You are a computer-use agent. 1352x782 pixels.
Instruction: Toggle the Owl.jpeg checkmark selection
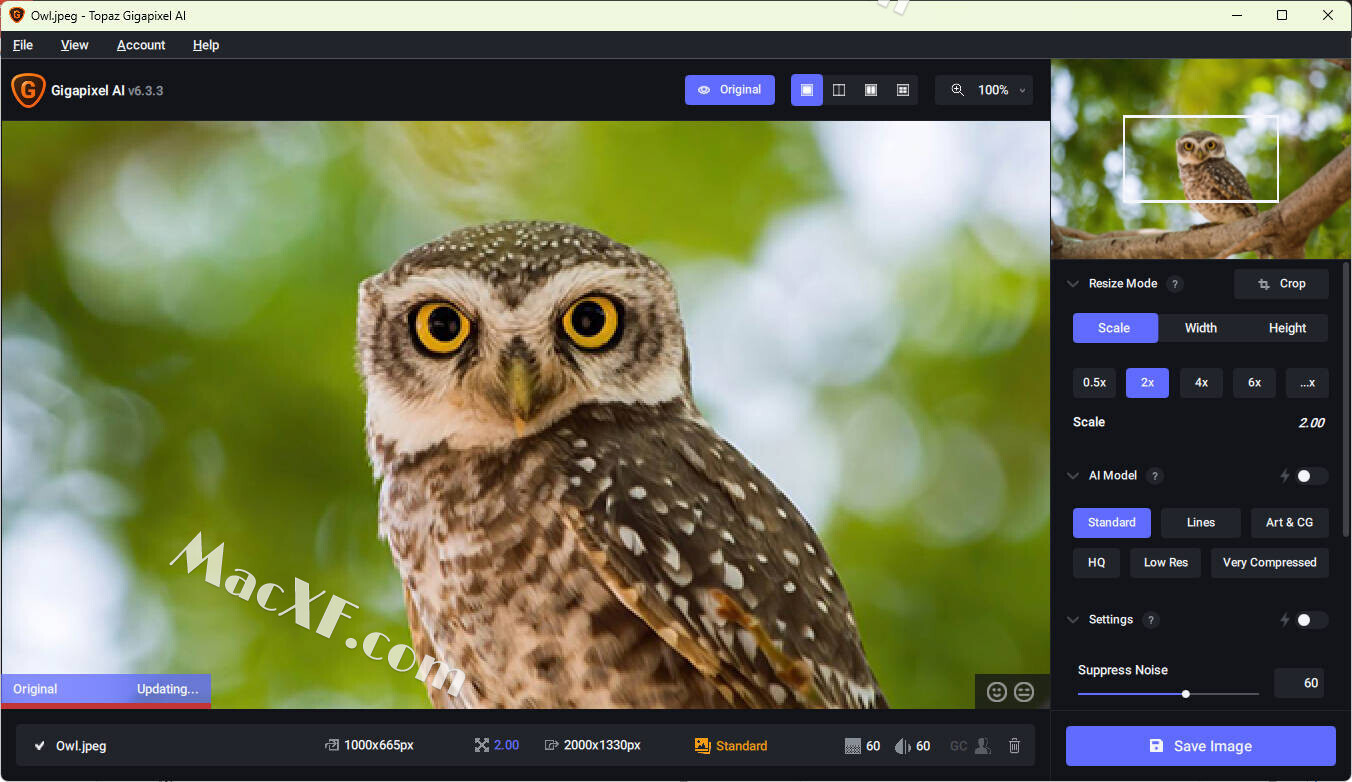(39, 746)
